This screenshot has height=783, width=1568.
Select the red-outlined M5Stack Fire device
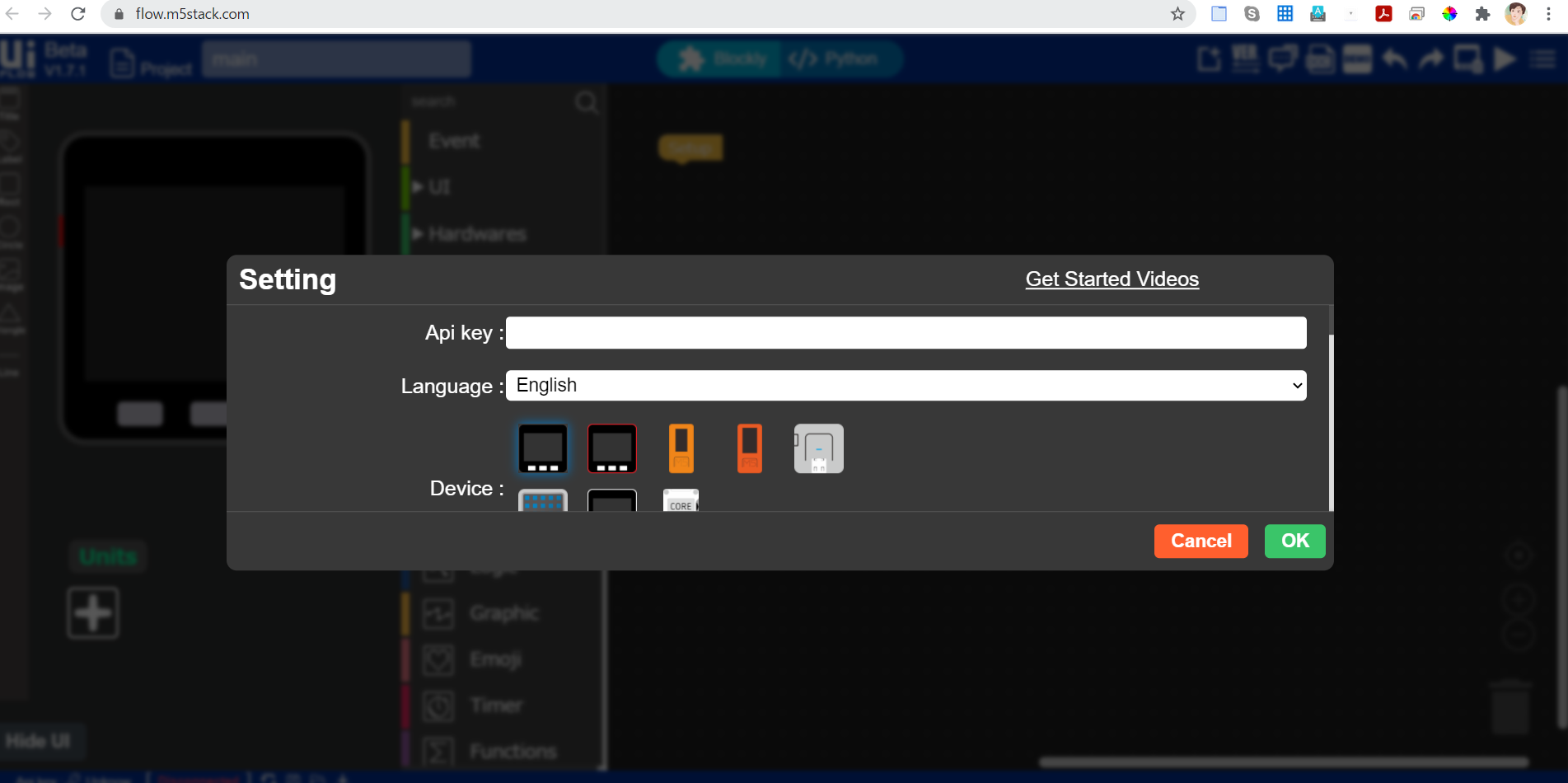(x=611, y=448)
